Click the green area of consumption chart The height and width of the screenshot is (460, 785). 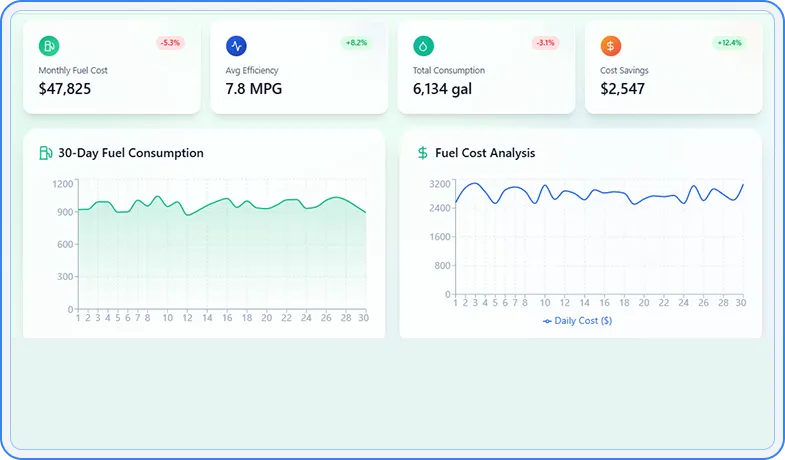[x=220, y=260]
